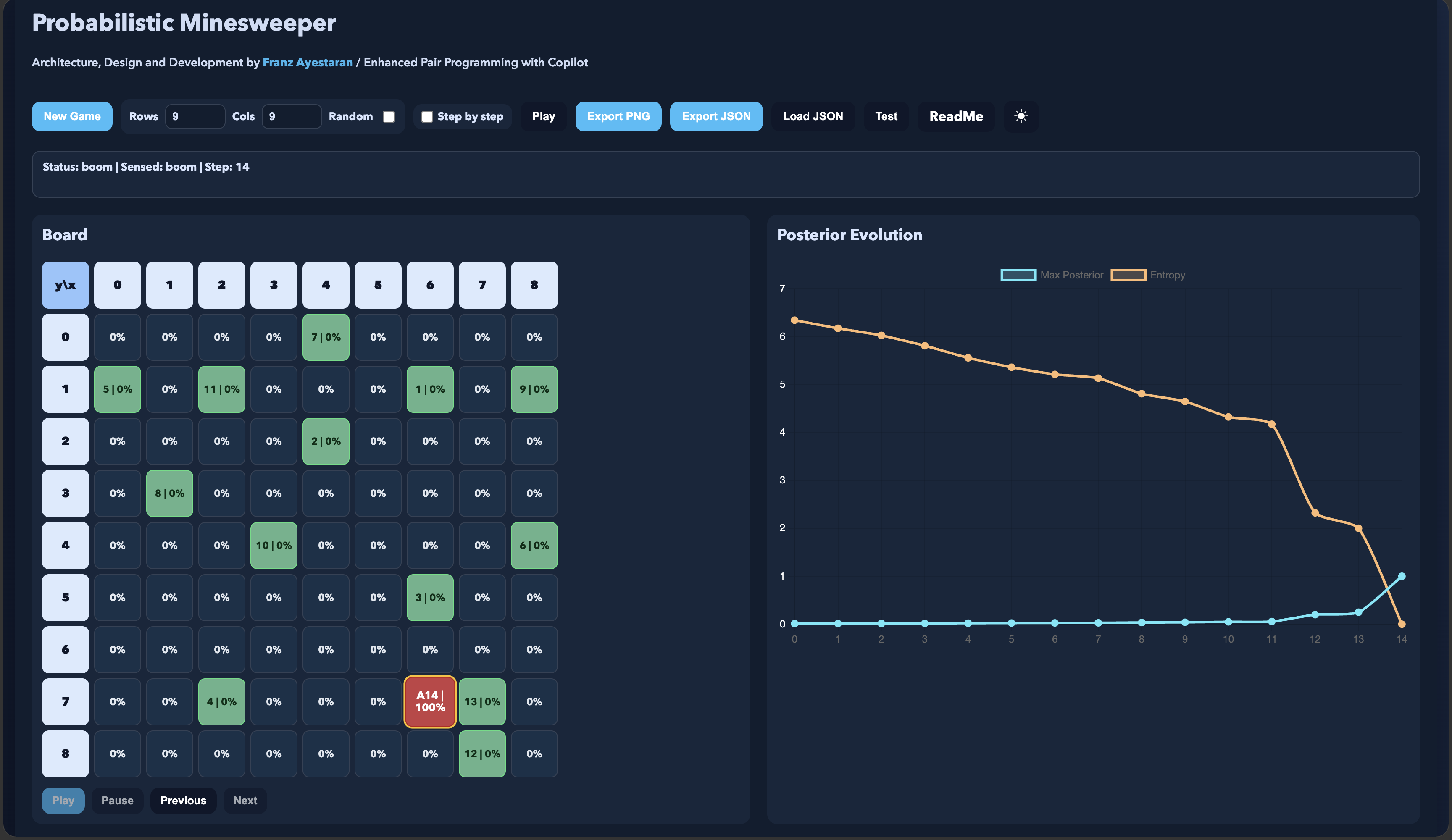Screen dimensions: 1452x840
Task: Click the Rows input field
Action: 195,116
